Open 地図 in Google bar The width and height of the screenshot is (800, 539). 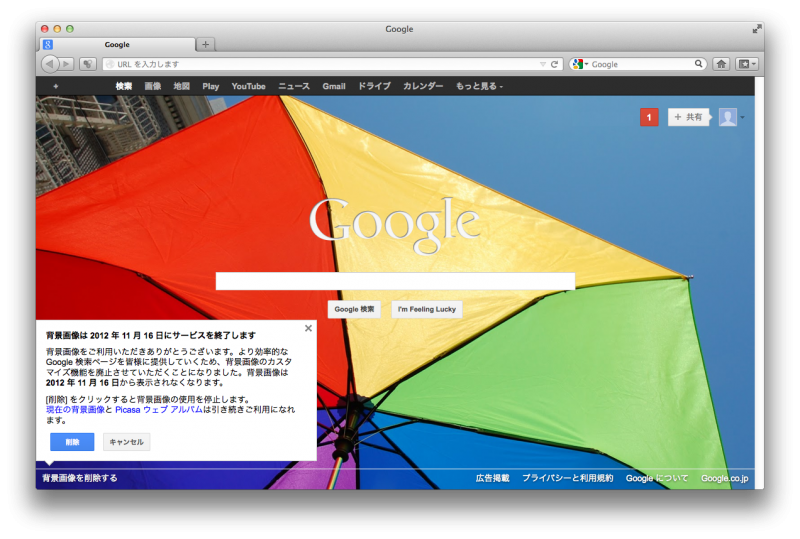pos(182,86)
